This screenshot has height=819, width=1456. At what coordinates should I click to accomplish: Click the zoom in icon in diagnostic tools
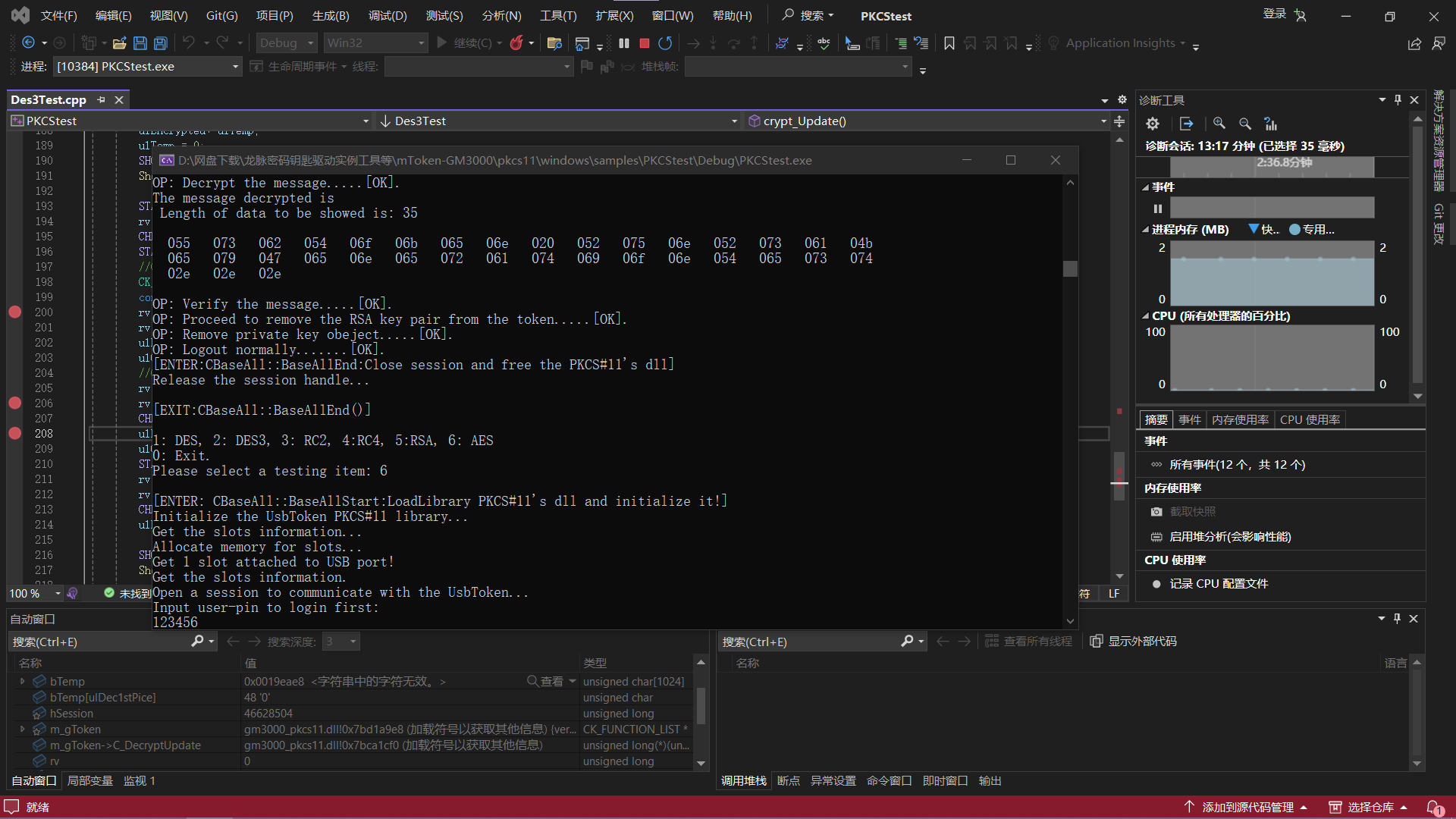click(x=1219, y=124)
